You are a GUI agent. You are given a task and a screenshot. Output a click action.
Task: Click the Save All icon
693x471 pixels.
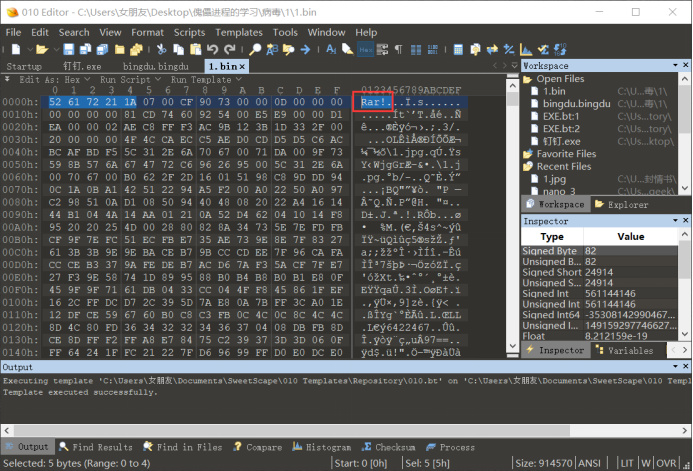(103, 49)
